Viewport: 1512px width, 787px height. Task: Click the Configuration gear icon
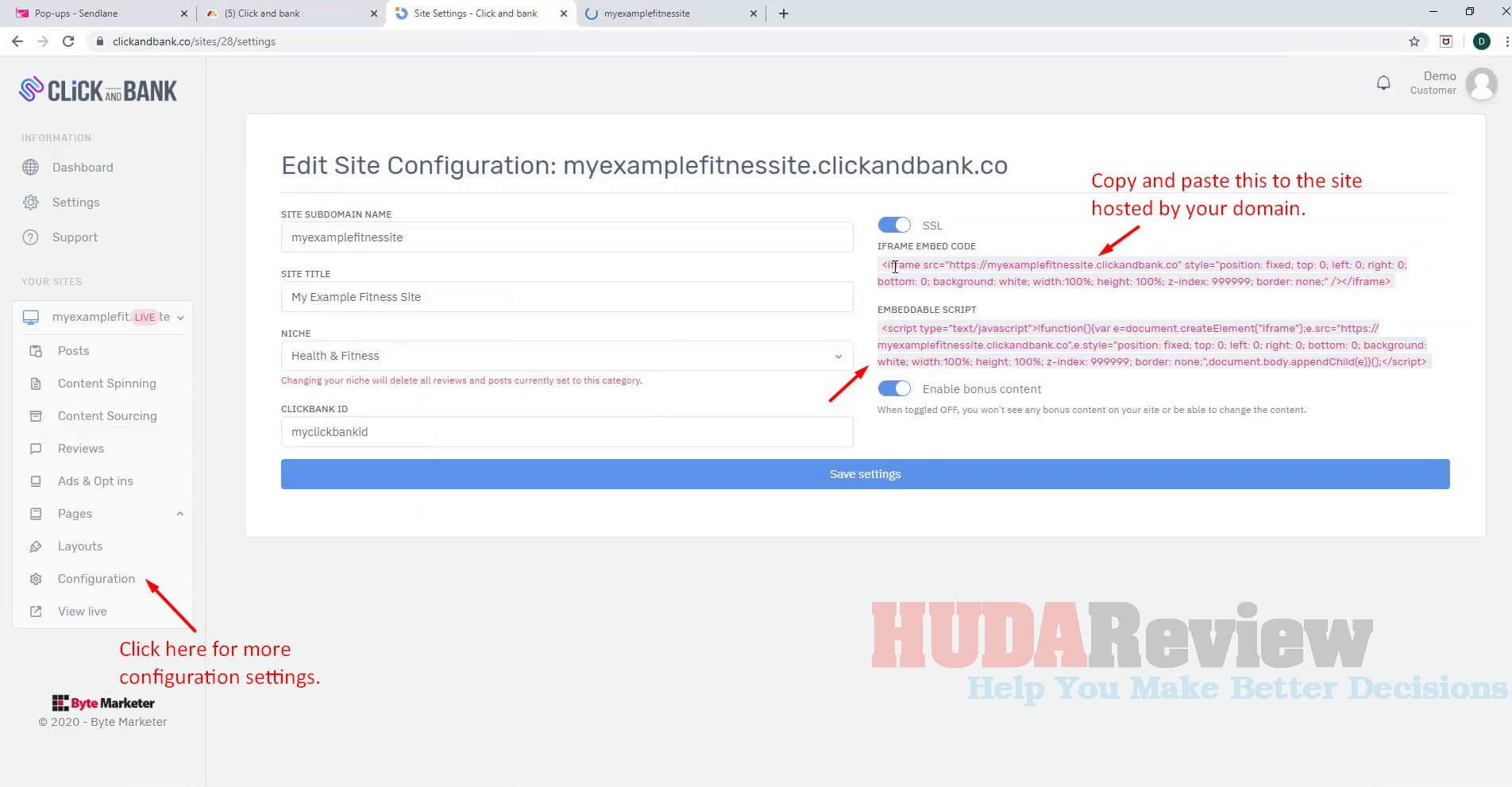click(x=36, y=579)
